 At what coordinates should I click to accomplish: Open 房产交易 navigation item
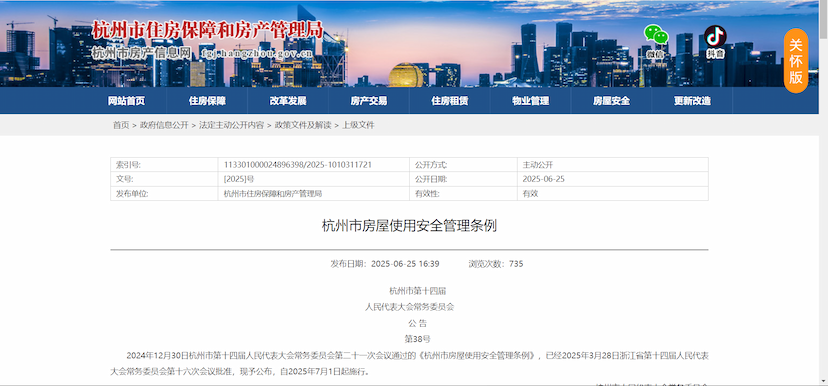pyautogui.click(x=369, y=101)
